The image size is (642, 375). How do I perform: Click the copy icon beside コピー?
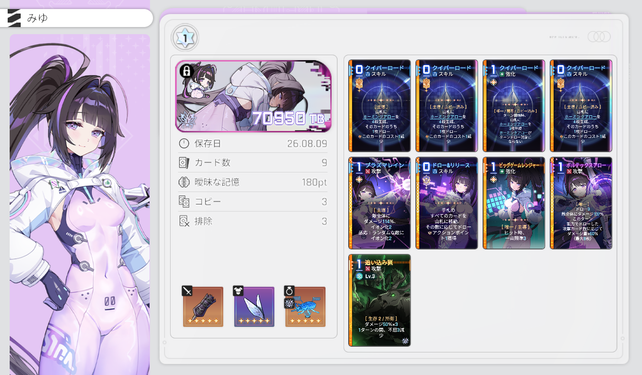point(184,201)
